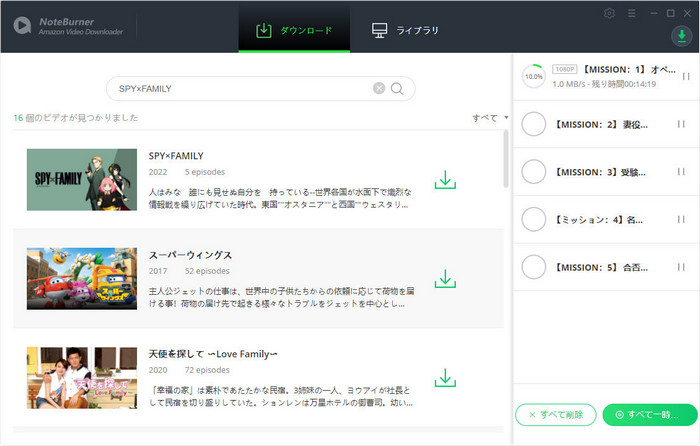Download 天使を探して Love Family series
Image resolution: width=700 pixels, height=446 pixels.
(x=445, y=378)
